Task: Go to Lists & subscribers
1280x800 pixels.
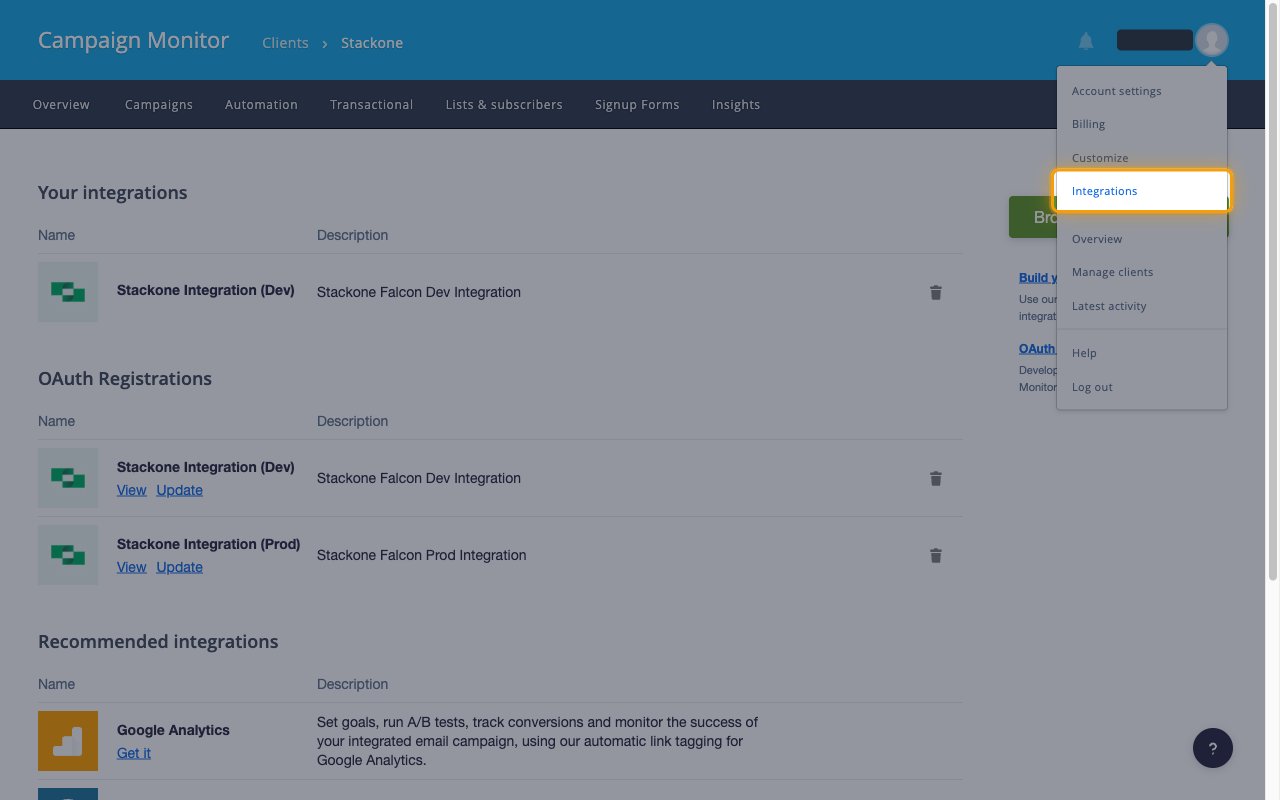Action: (x=504, y=104)
